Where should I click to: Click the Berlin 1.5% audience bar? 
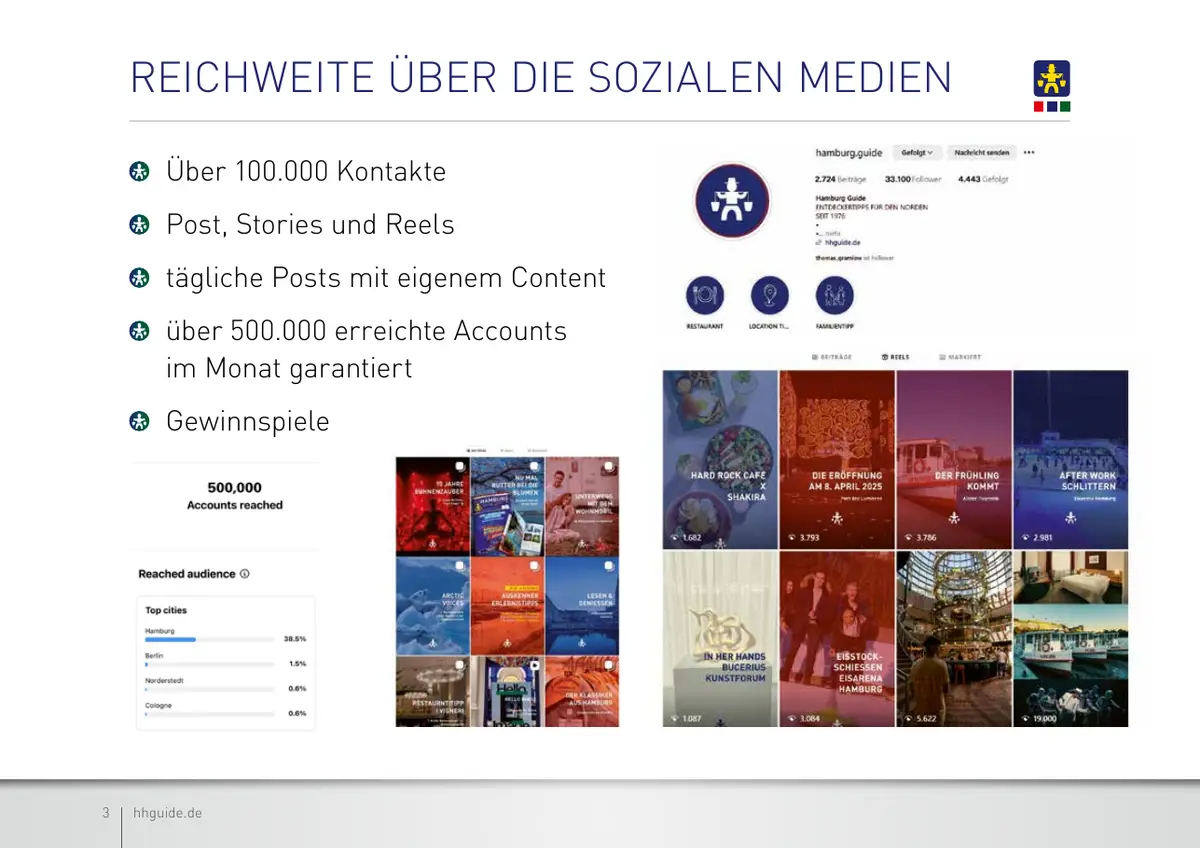(x=210, y=664)
